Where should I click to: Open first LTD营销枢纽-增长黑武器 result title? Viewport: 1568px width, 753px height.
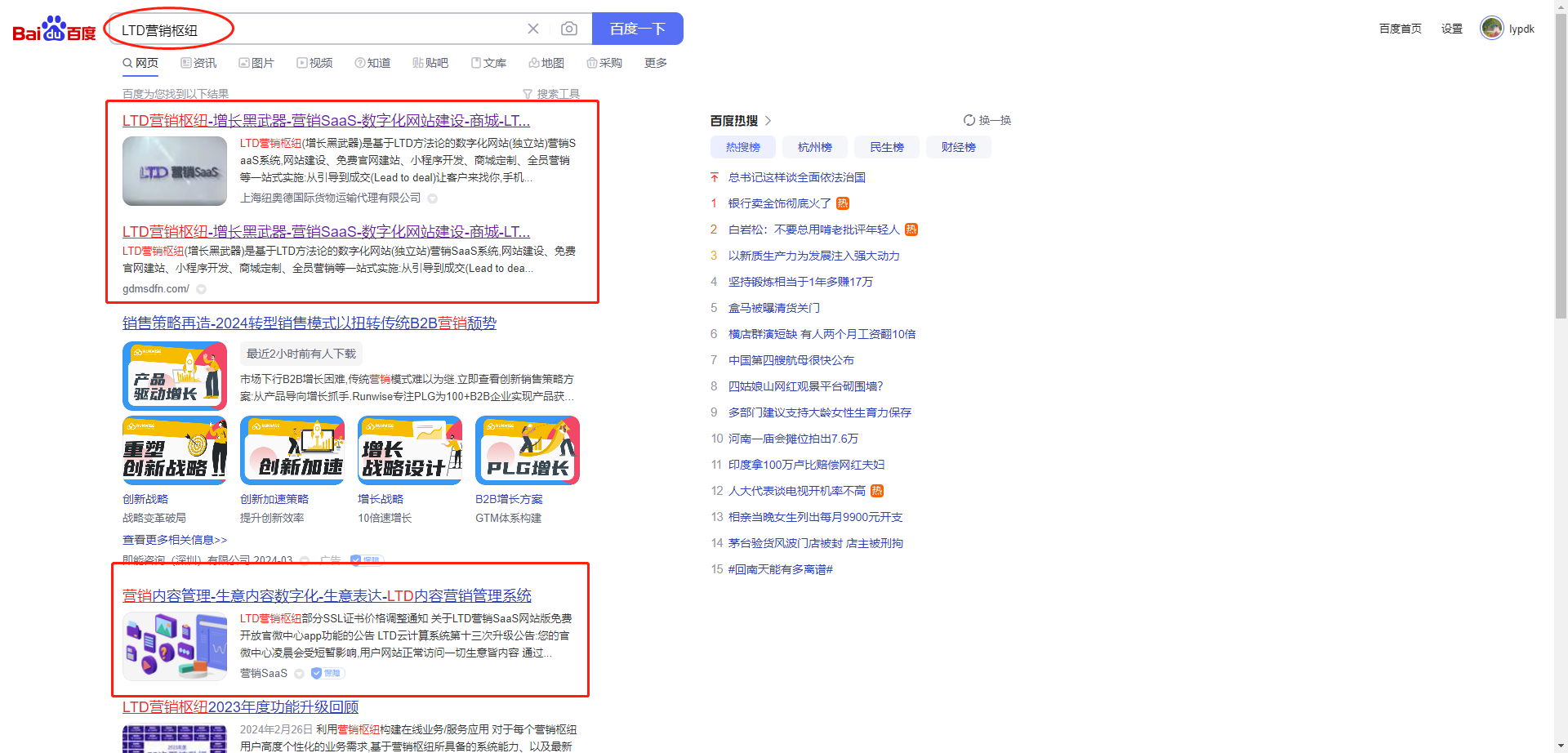[x=326, y=121]
